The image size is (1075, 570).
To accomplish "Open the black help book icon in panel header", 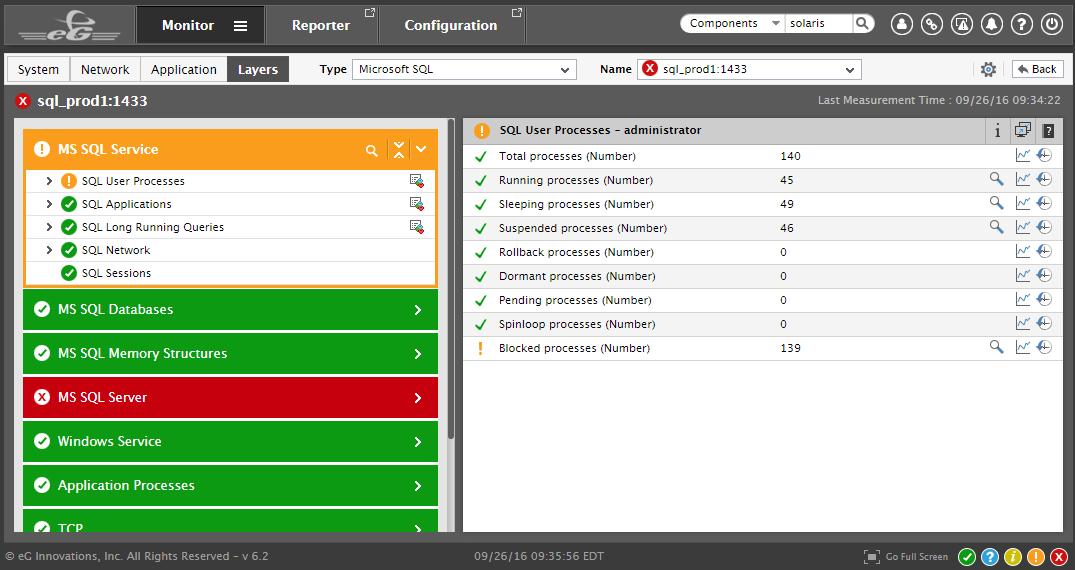I will [1048, 131].
